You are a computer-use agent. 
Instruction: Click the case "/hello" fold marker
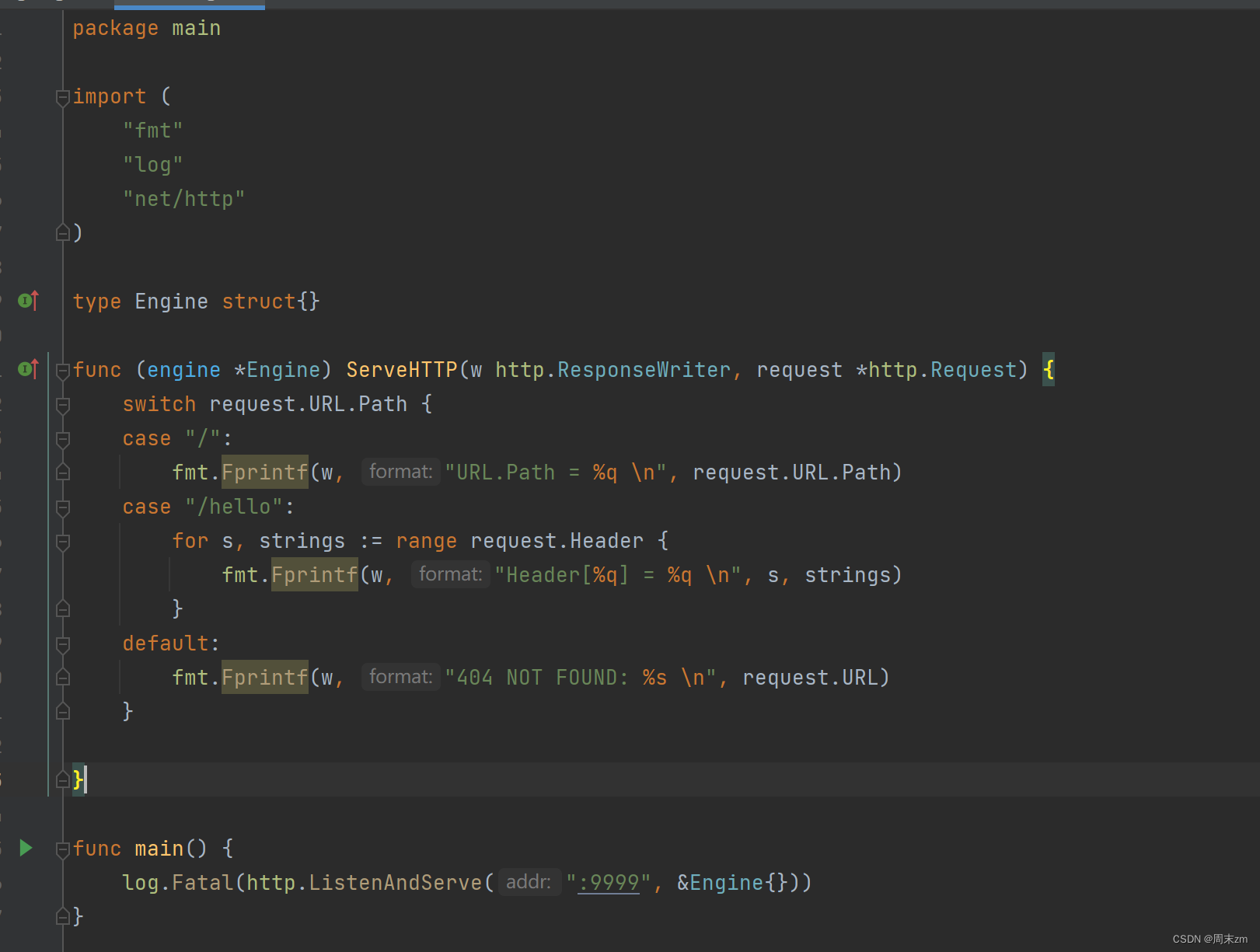63,507
